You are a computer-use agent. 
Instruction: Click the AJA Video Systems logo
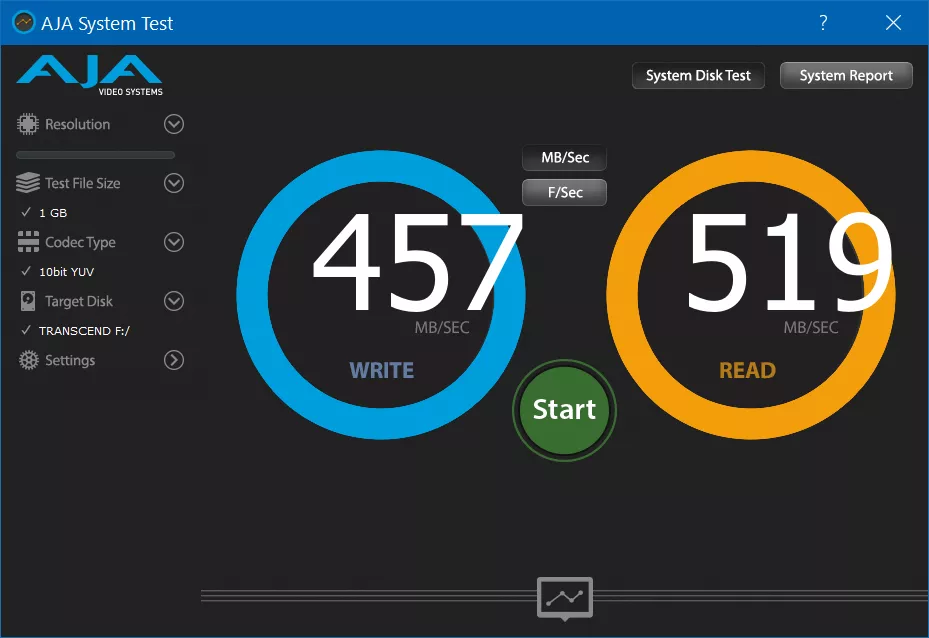click(x=89, y=76)
